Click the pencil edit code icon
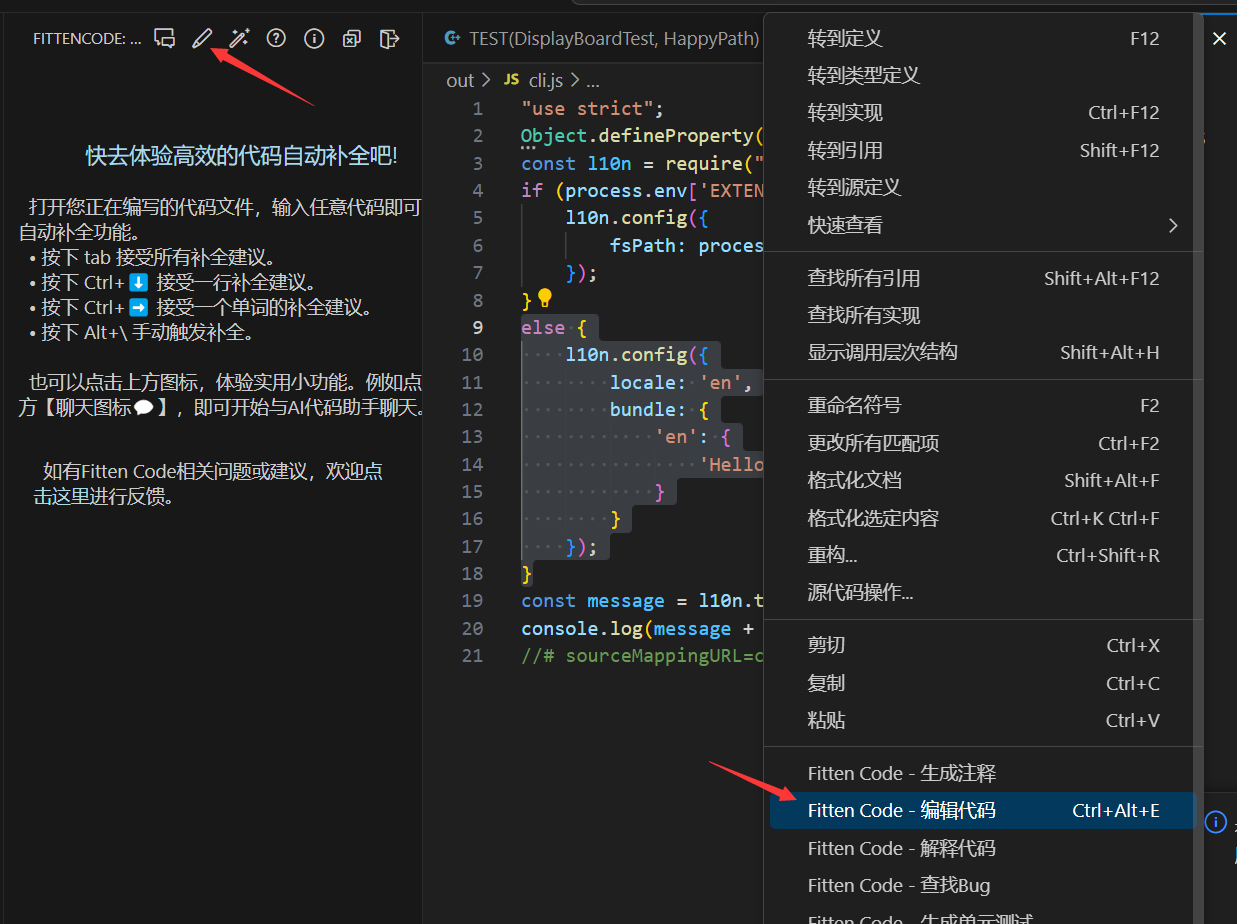 click(x=202, y=39)
